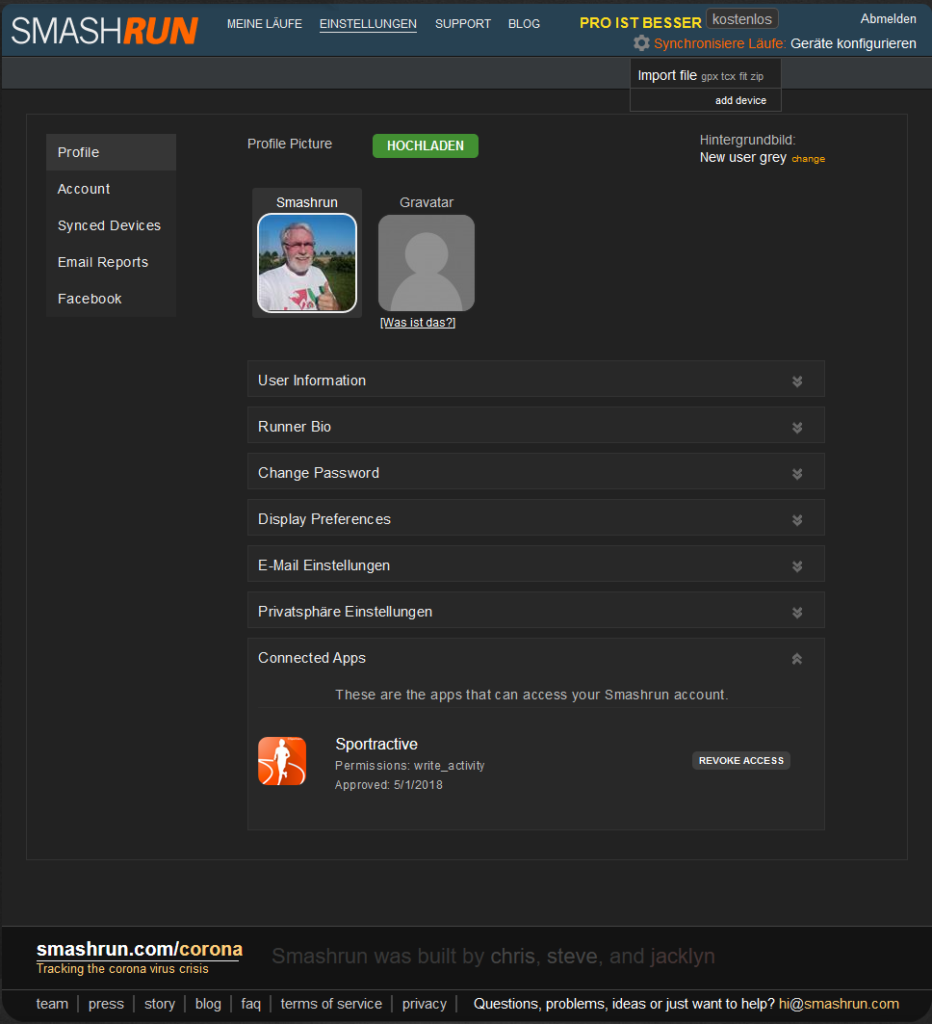Click the Smashrun logo

(105, 30)
